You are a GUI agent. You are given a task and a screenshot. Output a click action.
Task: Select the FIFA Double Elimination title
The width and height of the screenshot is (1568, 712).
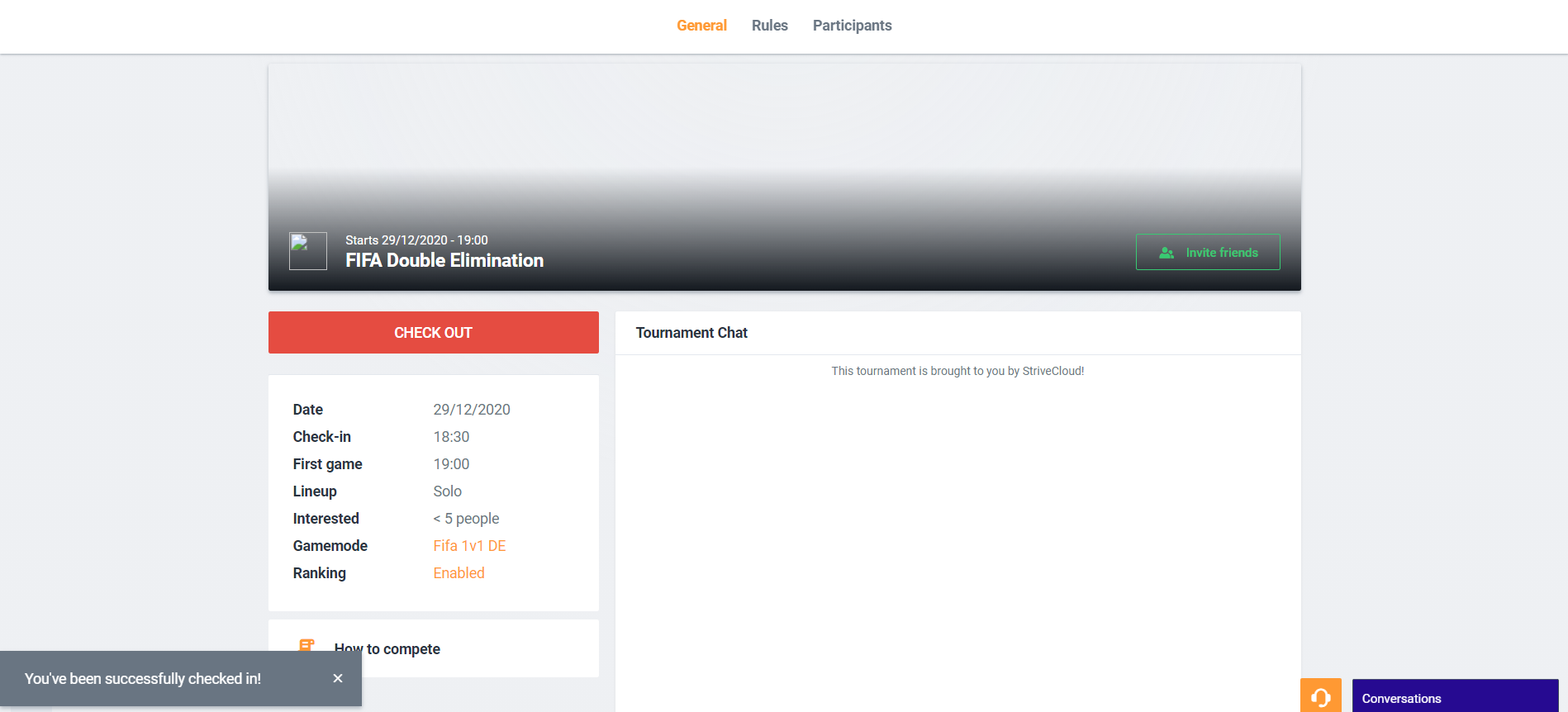[x=444, y=261]
